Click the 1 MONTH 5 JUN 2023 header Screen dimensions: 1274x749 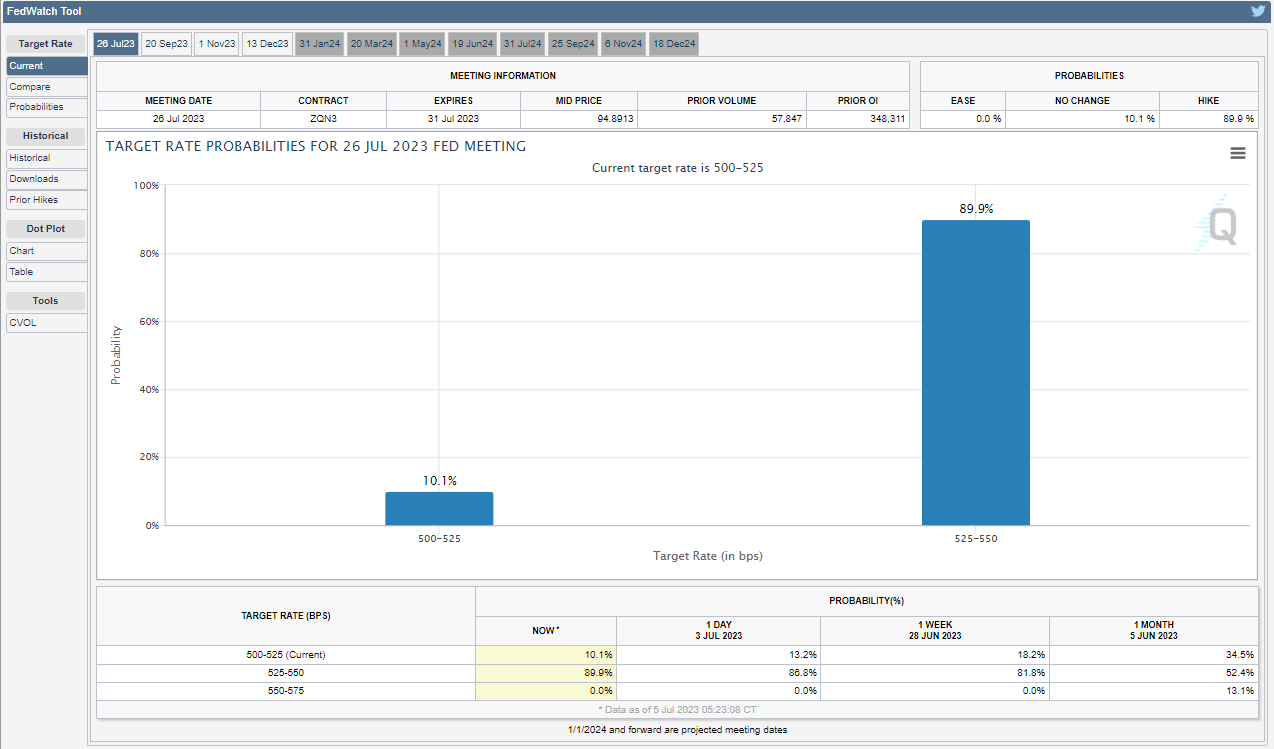(x=1154, y=631)
